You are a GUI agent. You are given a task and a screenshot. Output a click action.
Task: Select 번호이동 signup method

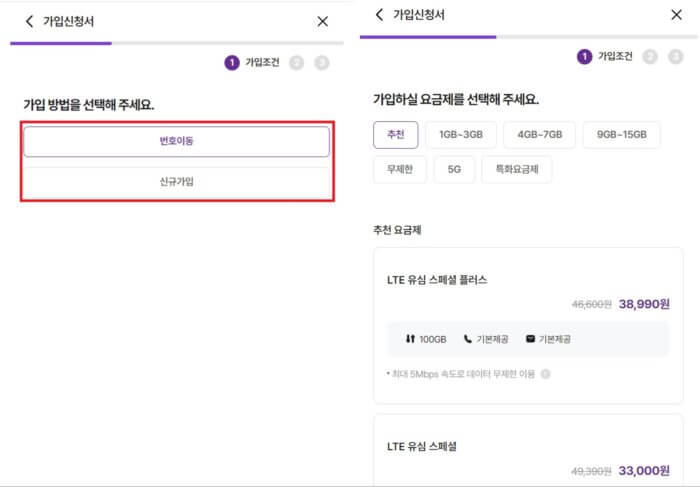click(177, 141)
